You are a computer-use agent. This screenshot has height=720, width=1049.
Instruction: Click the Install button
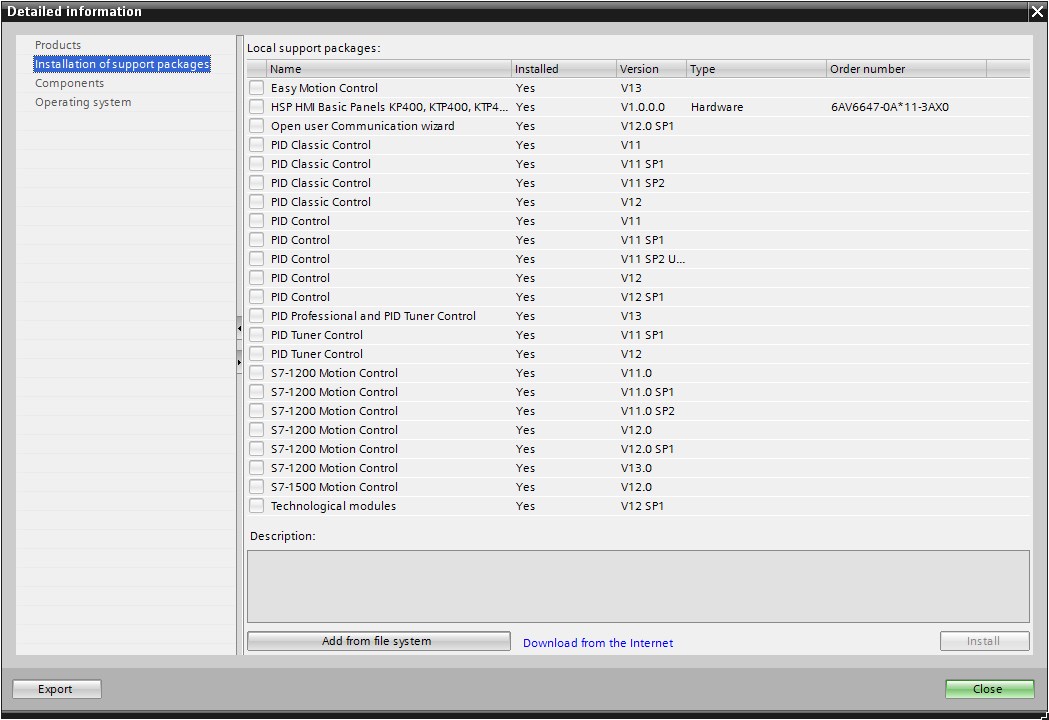984,641
